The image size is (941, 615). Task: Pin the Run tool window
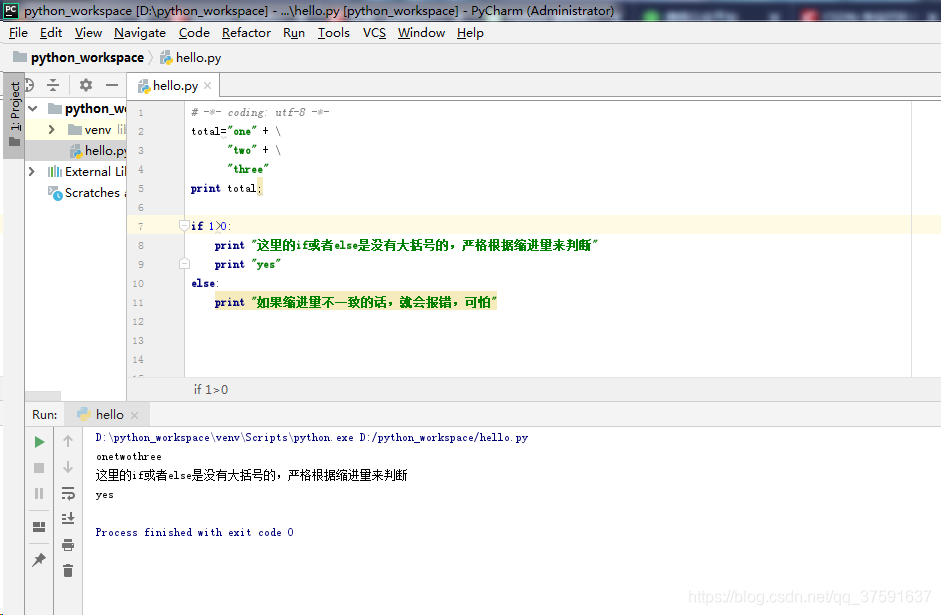[39, 558]
